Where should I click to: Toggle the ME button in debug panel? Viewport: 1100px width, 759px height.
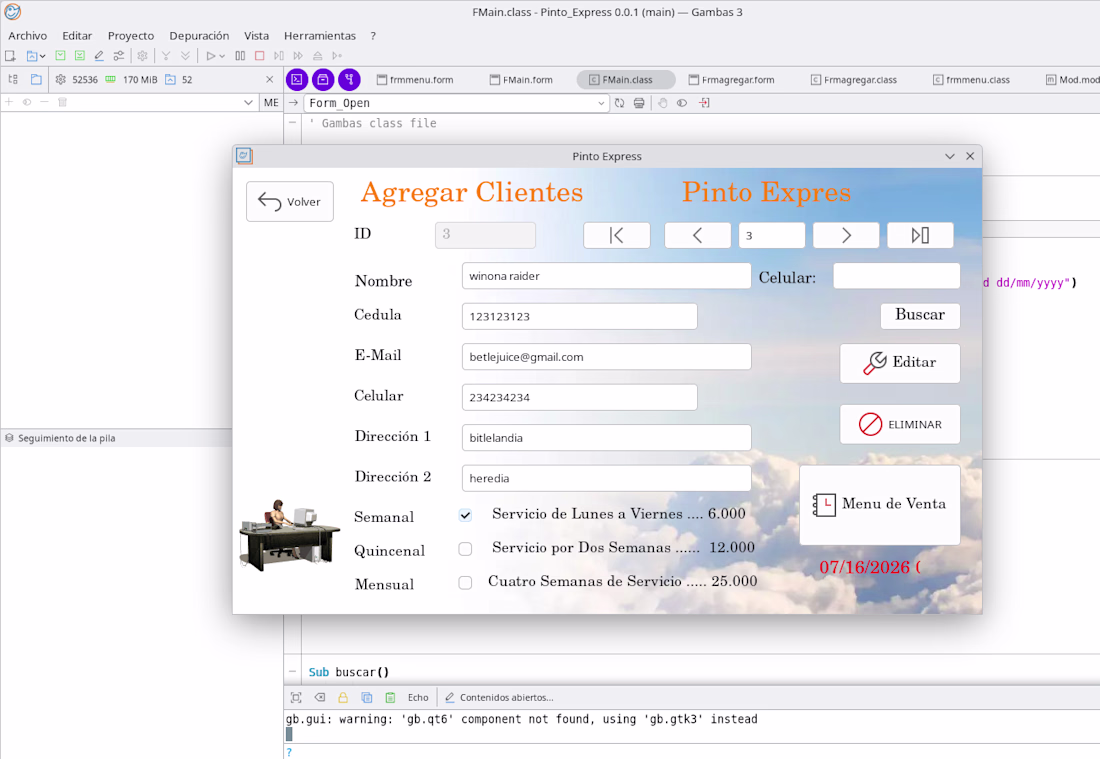[271, 102]
